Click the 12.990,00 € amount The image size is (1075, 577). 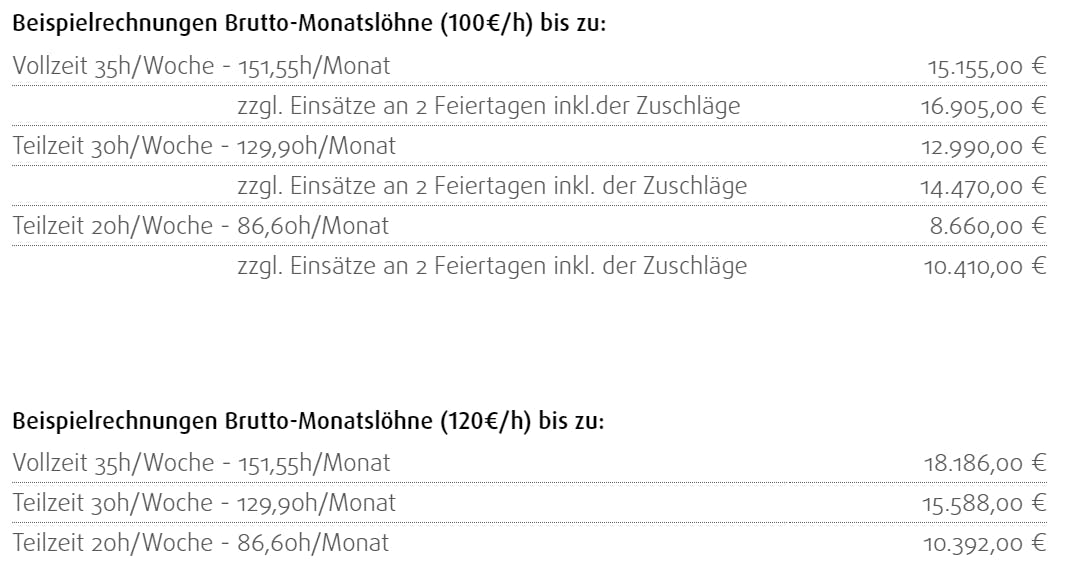[x=984, y=147]
